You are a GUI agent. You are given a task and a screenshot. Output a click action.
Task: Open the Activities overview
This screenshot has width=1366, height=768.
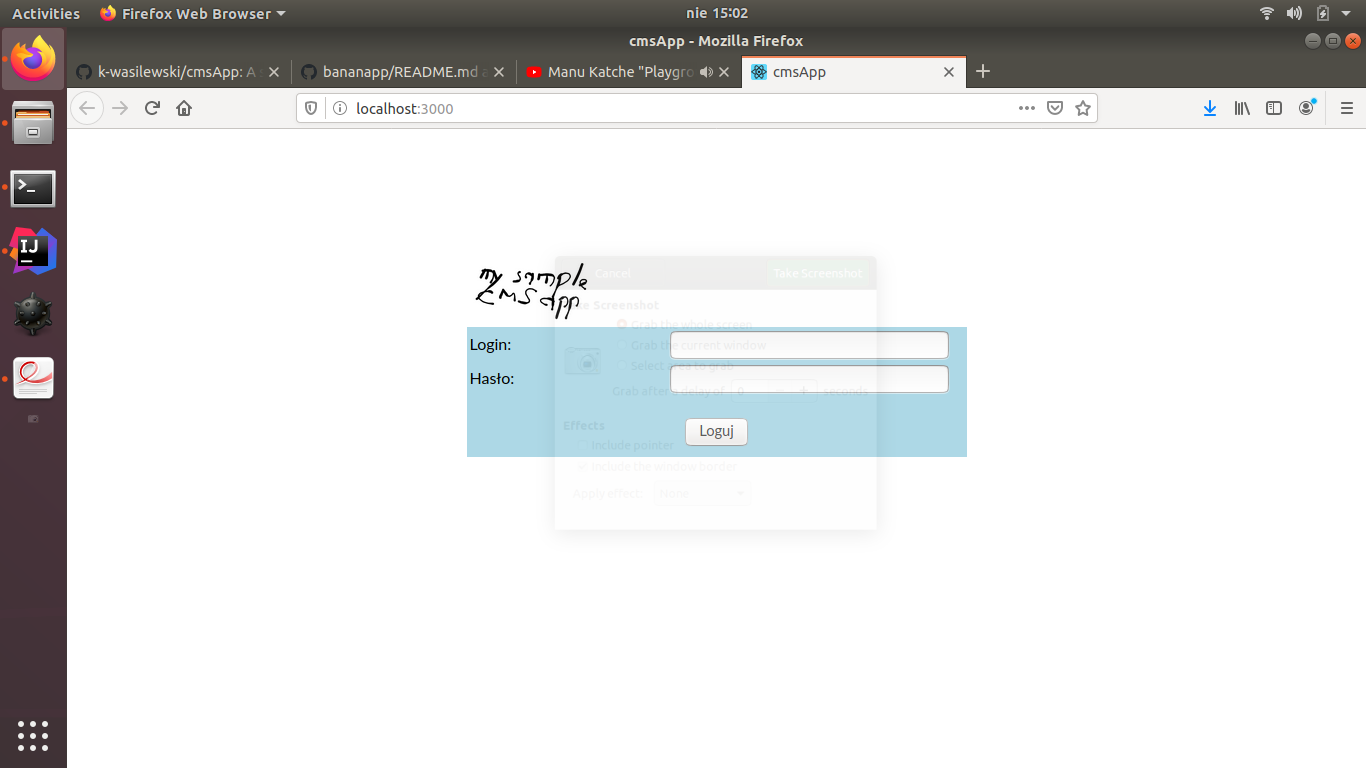[46, 13]
